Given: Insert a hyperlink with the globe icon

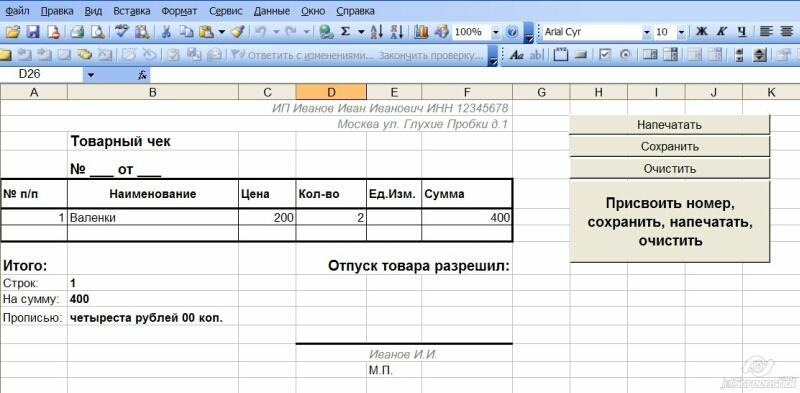Looking at the screenshot, I should pos(326,32).
